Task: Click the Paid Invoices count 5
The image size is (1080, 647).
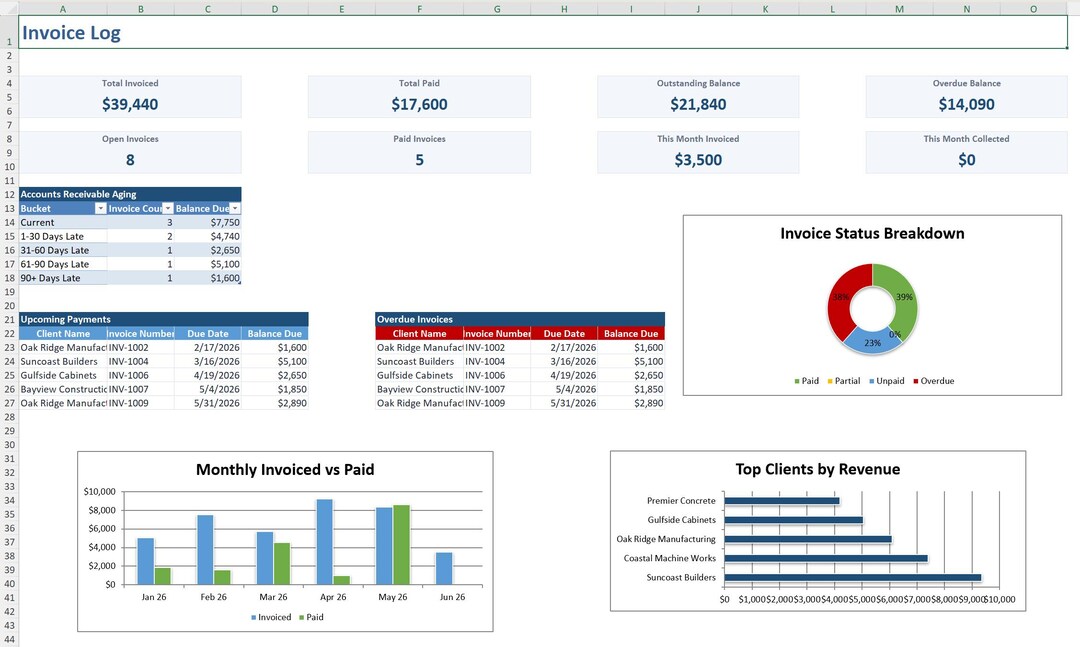Action: pyautogui.click(x=419, y=160)
